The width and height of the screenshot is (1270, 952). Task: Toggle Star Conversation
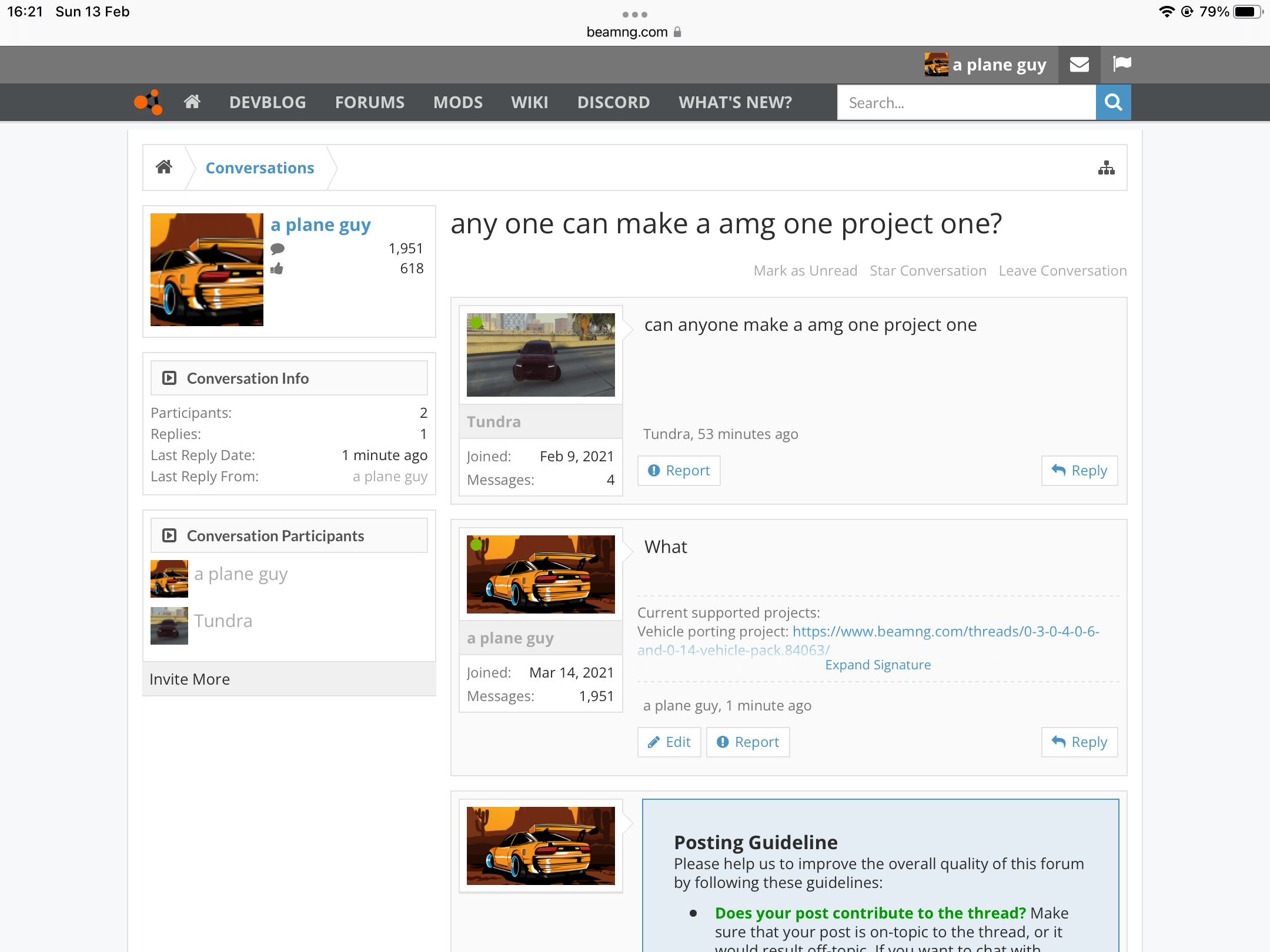point(927,271)
